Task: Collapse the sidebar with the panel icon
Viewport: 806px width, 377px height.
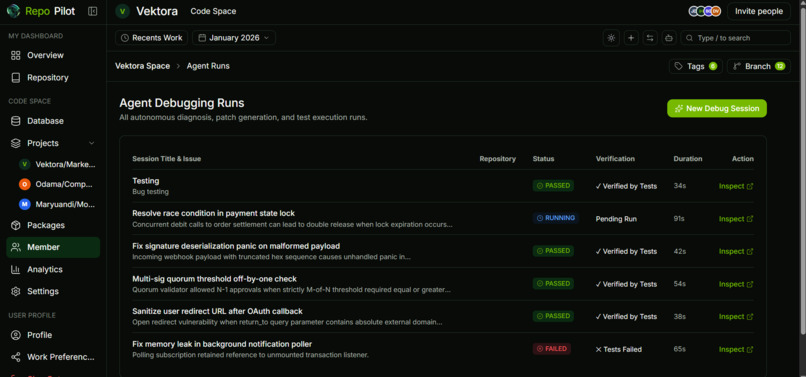Action: coord(93,11)
